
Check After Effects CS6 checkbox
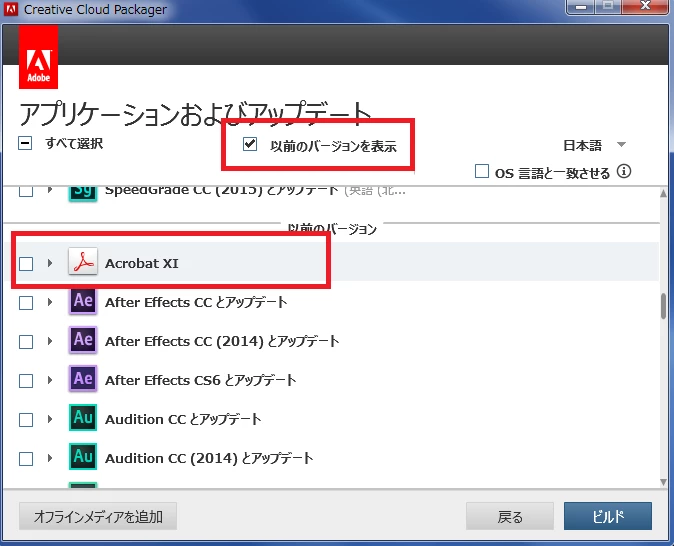click(x=26, y=381)
